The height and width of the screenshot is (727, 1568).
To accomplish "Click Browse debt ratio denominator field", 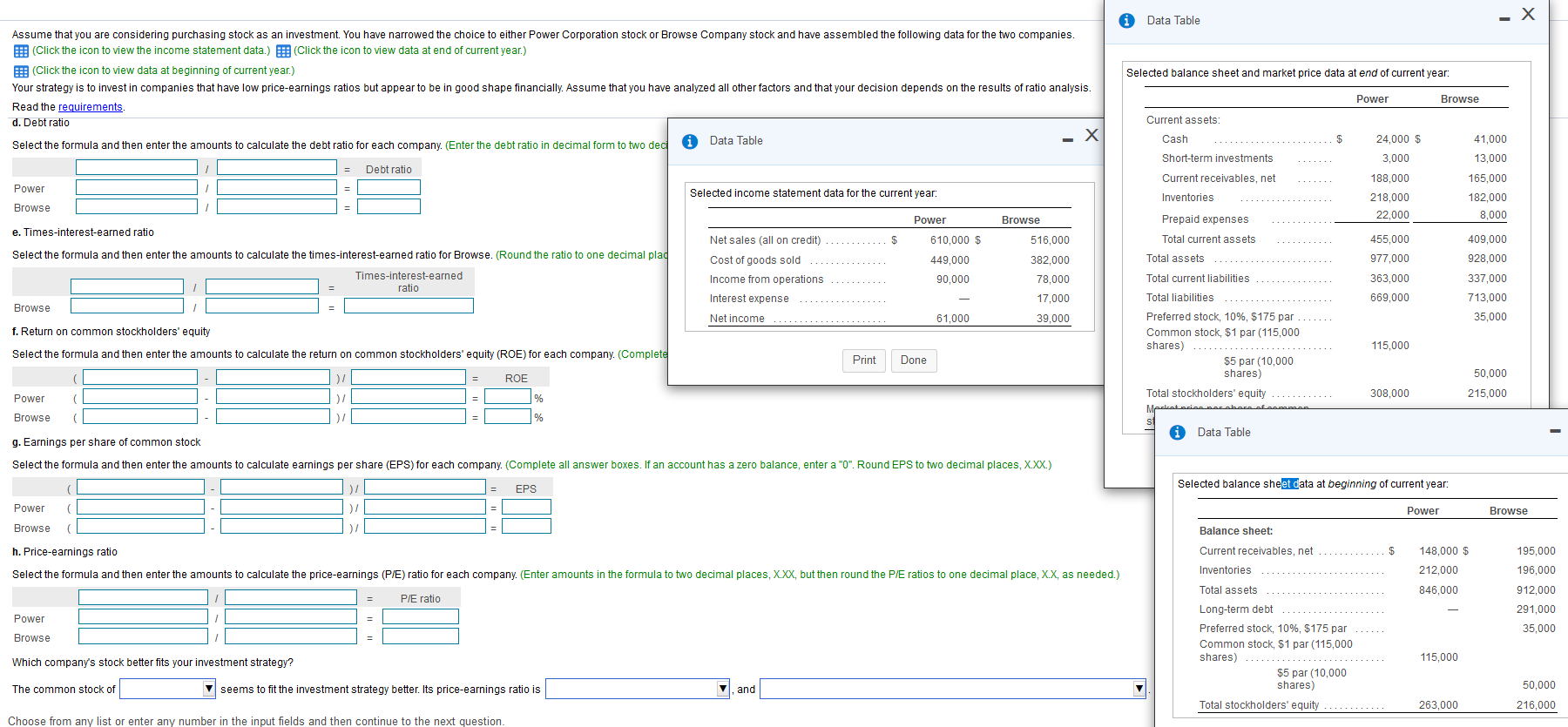I will tap(277, 206).
